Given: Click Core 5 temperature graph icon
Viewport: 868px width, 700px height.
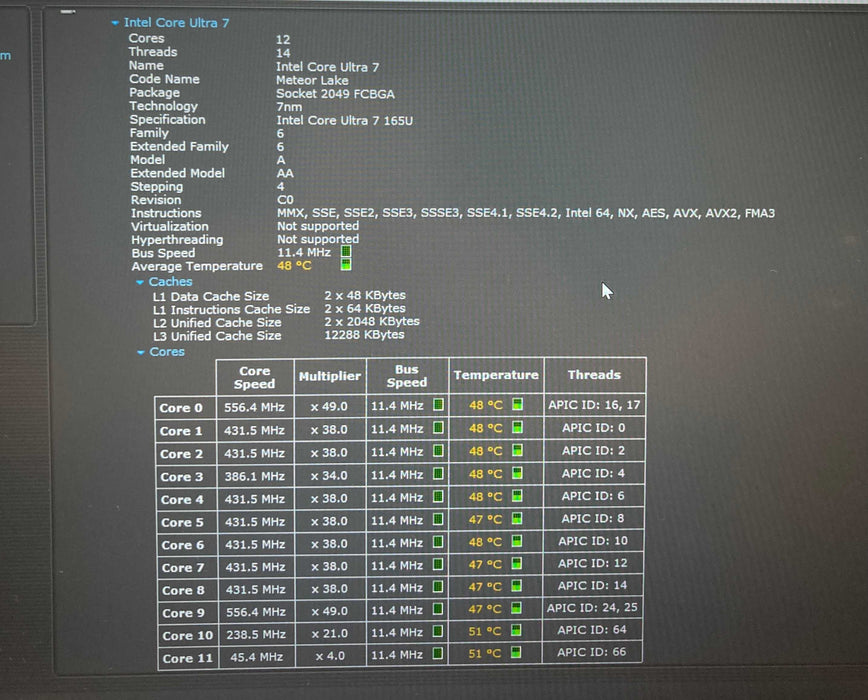Looking at the screenshot, I should click(517, 518).
